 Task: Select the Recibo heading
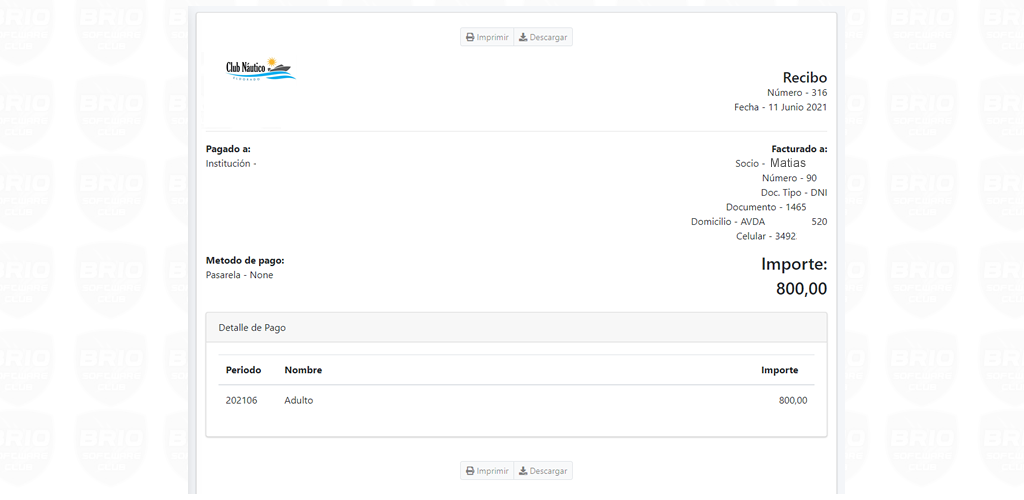click(x=805, y=78)
